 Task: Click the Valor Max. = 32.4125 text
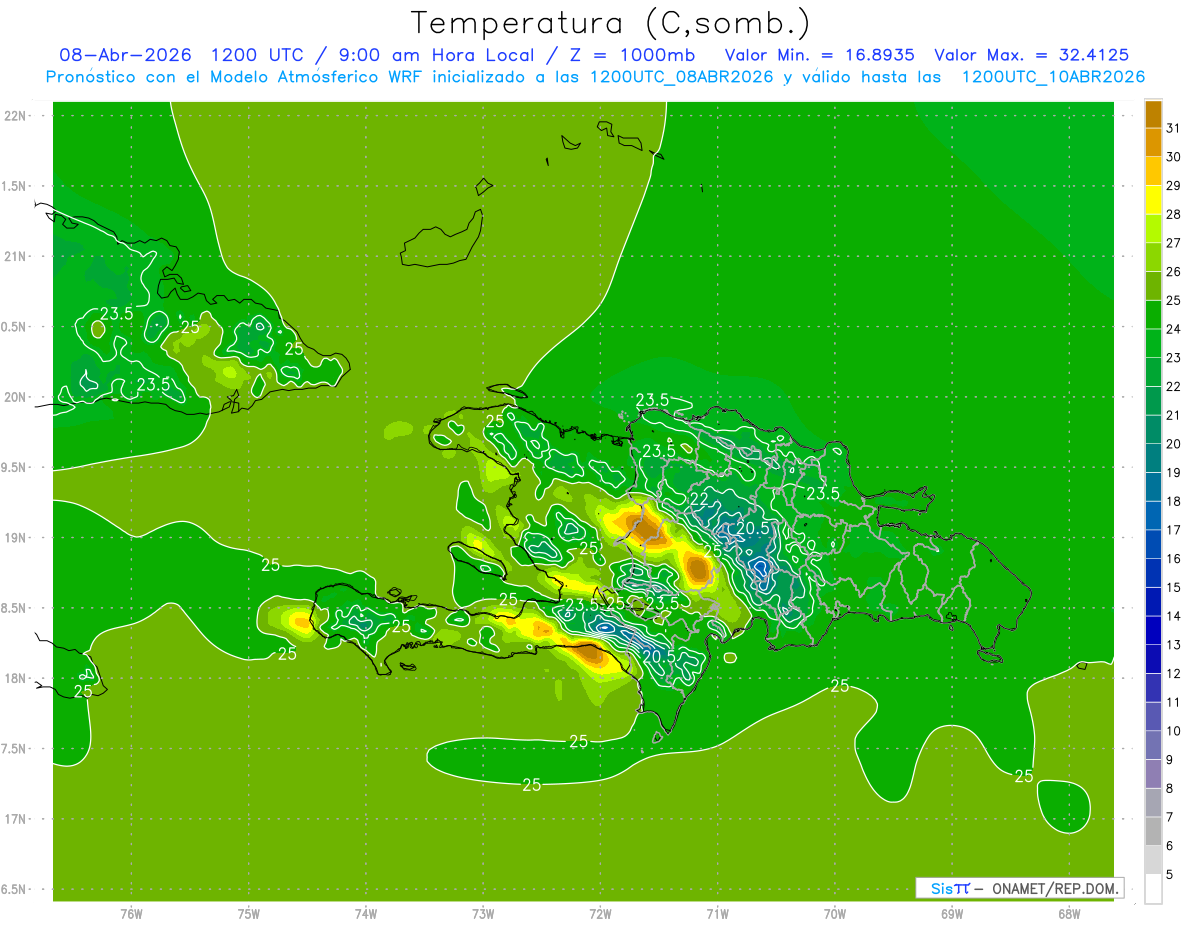click(1031, 55)
